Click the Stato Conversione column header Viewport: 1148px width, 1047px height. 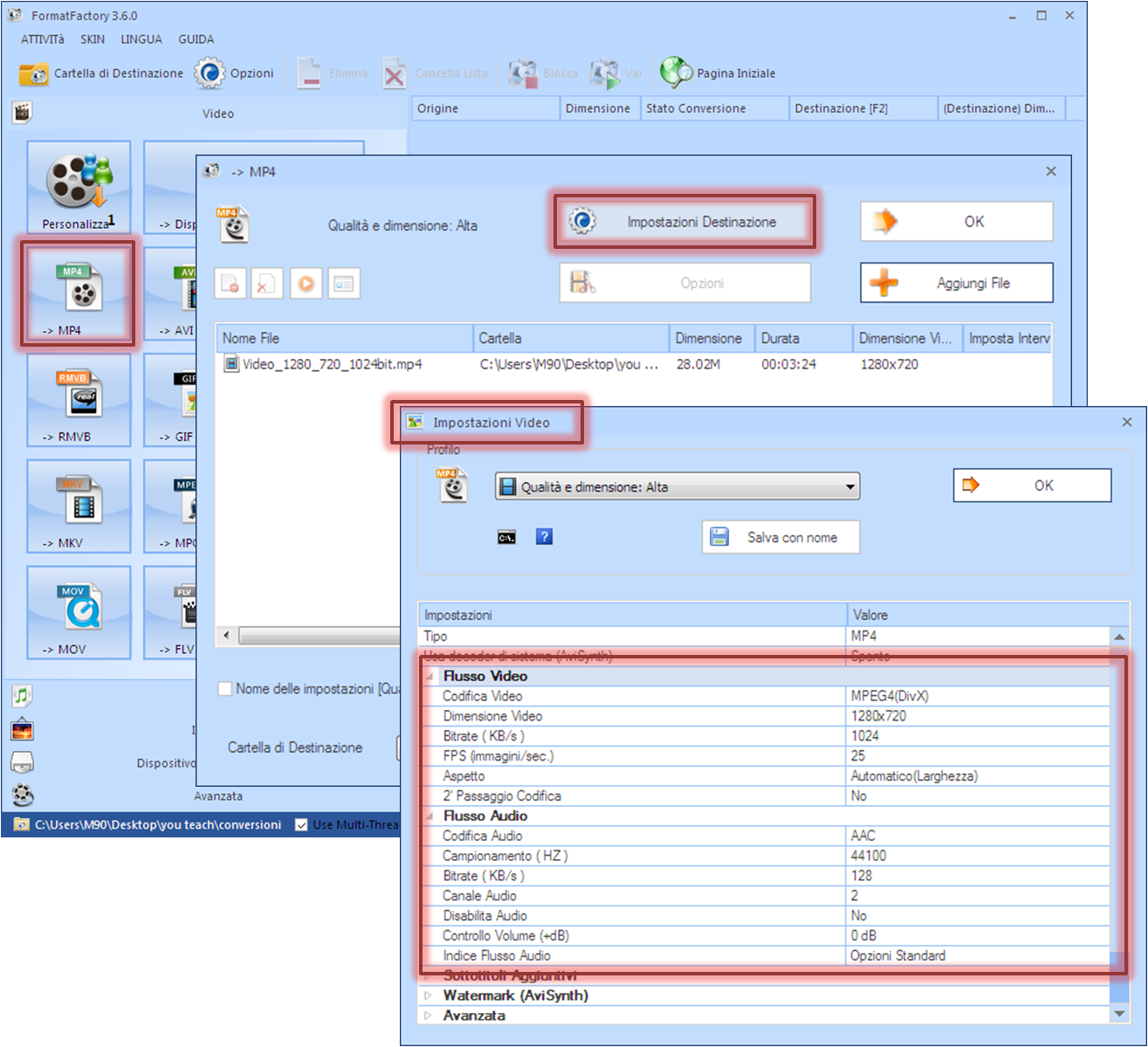click(x=713, y=108)
